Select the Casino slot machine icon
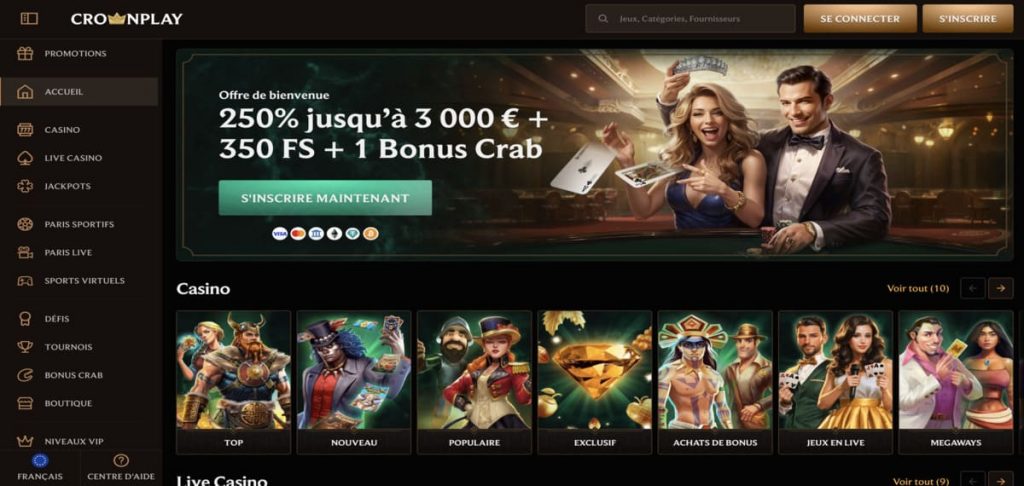This screenshot has height=486, width=1024. (25, 129)
